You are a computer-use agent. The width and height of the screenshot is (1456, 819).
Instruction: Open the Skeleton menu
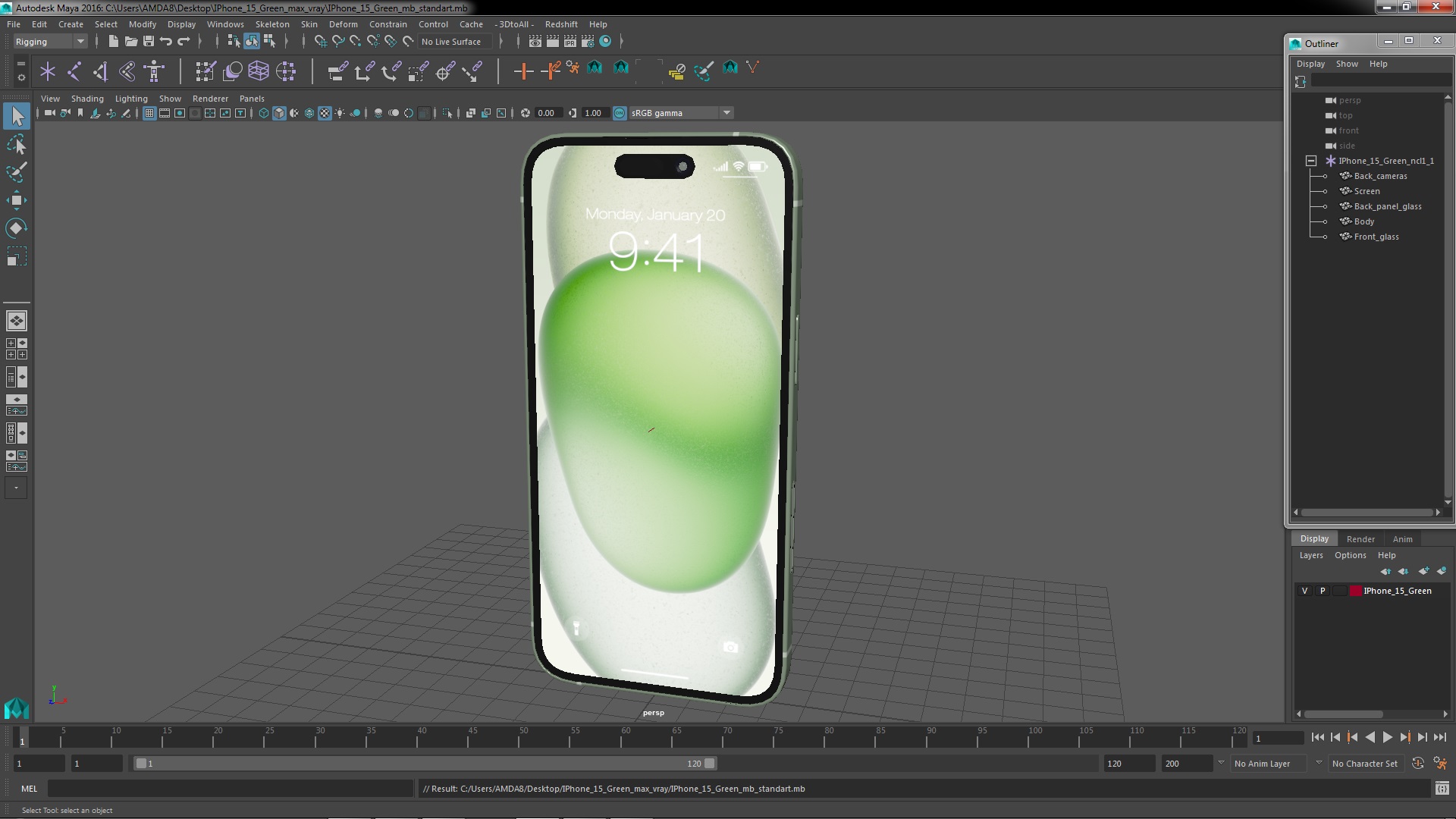pyautogui.click(x=271, y=24)
